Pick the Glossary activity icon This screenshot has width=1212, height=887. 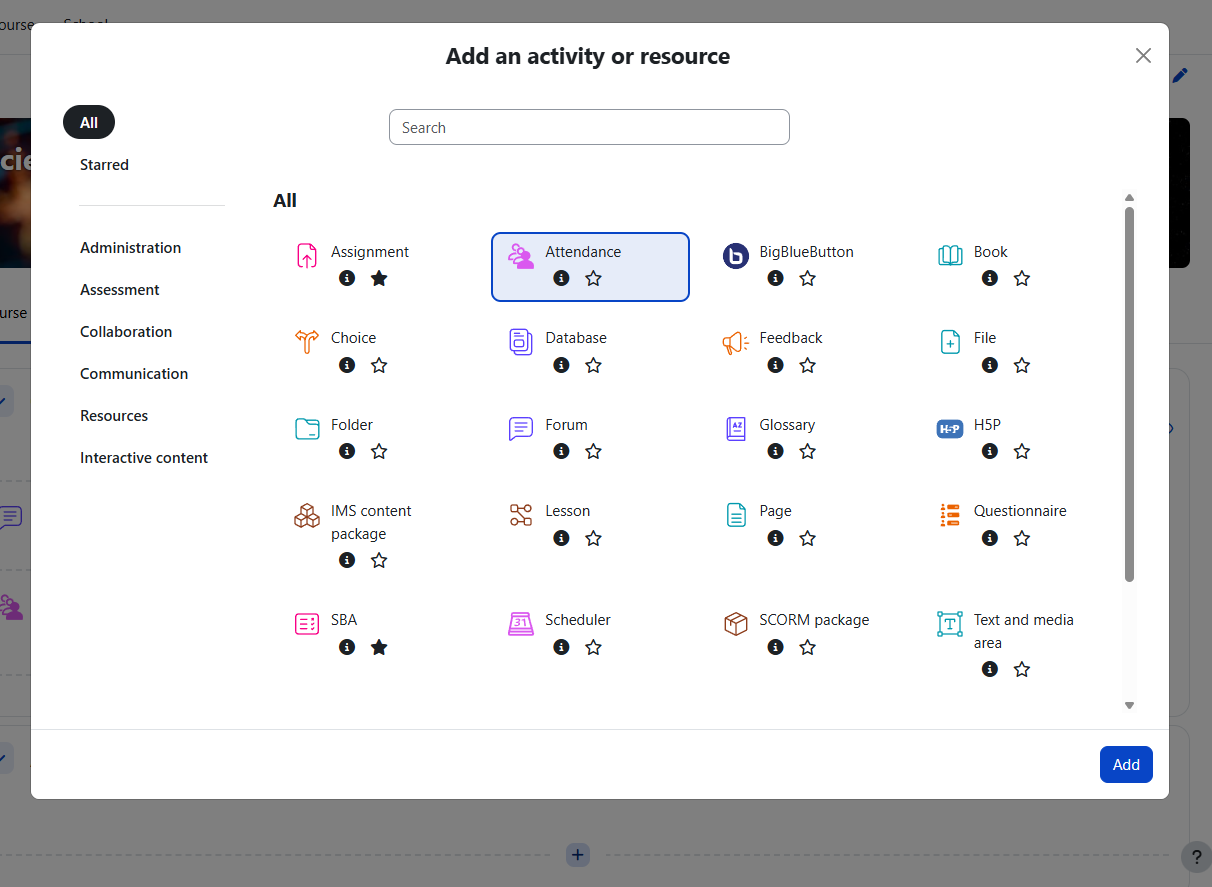[x=736, y=429]
